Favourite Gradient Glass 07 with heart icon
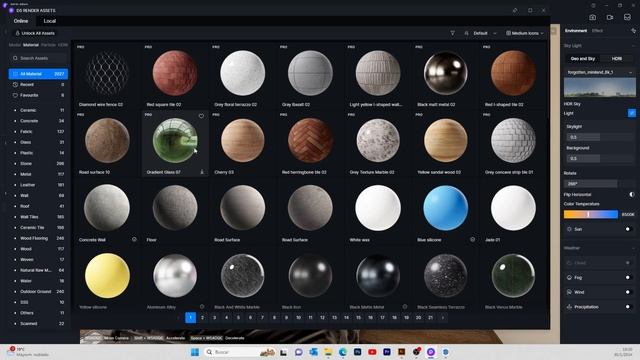Image resolution: width=640 pixels, height=360 pixels. point(201,116)
